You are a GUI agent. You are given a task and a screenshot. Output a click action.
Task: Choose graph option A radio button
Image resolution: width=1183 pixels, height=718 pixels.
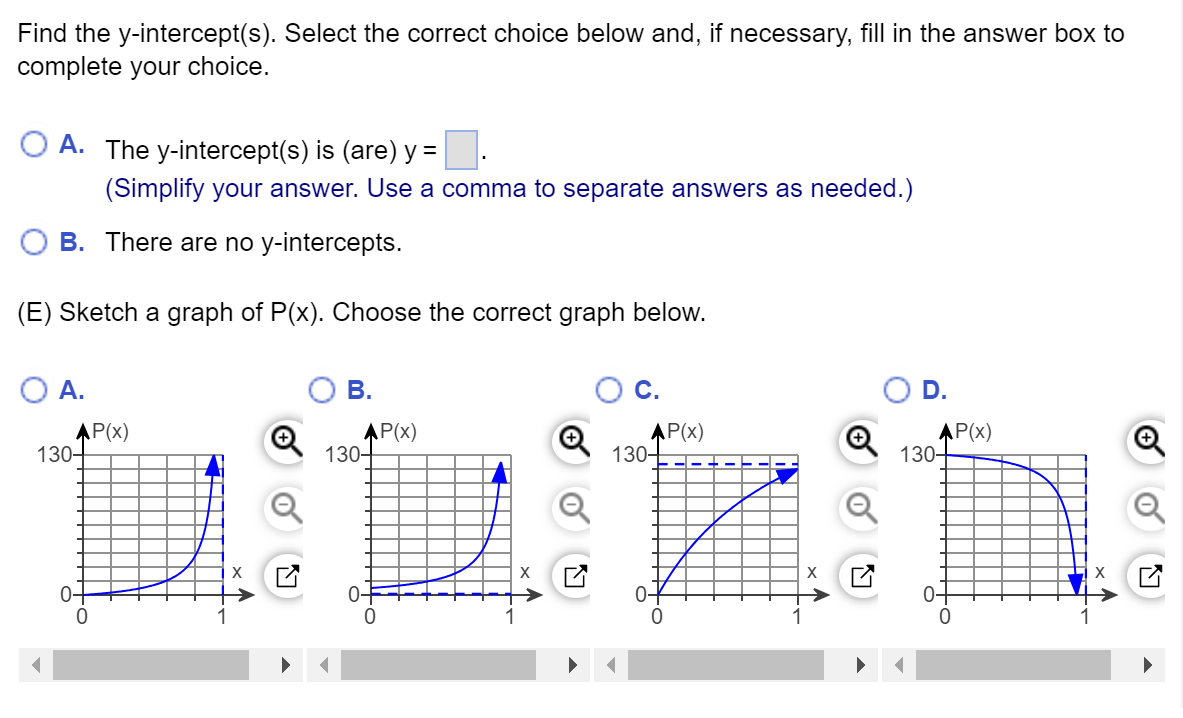click(x=34, y=389)
